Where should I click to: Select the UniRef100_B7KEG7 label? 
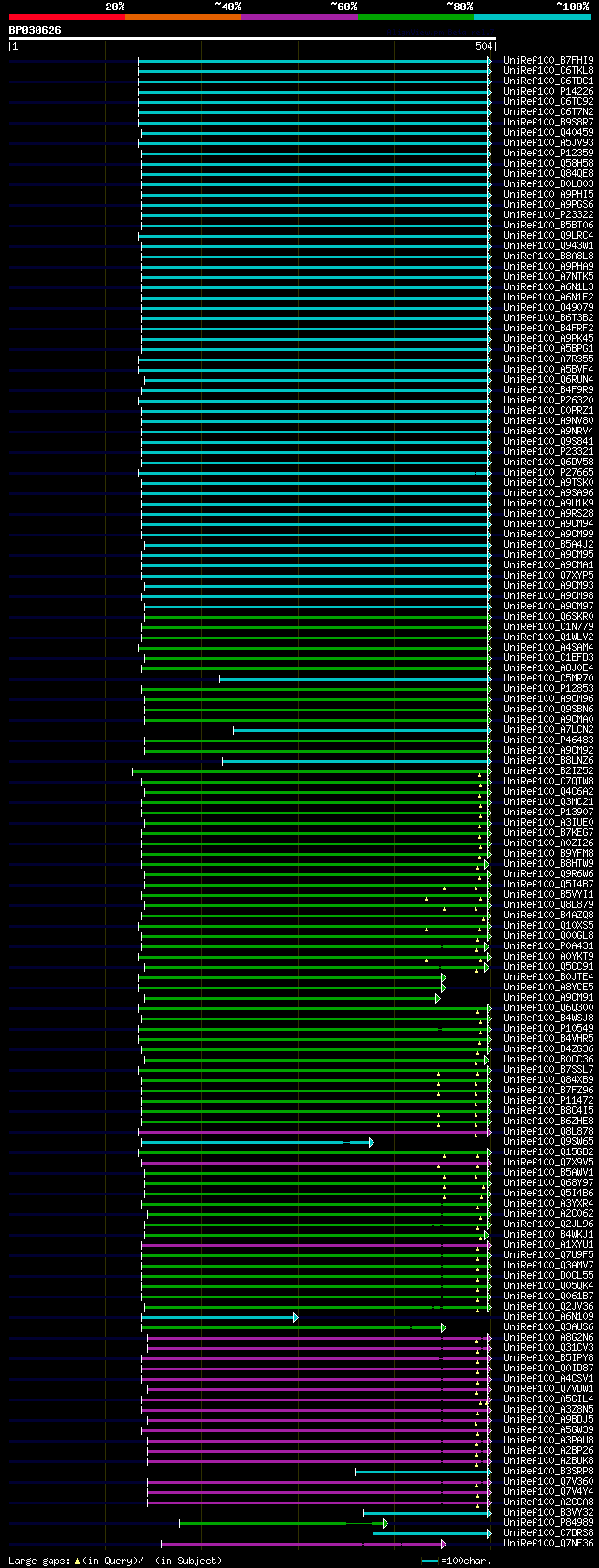click(x=548, y=832)
